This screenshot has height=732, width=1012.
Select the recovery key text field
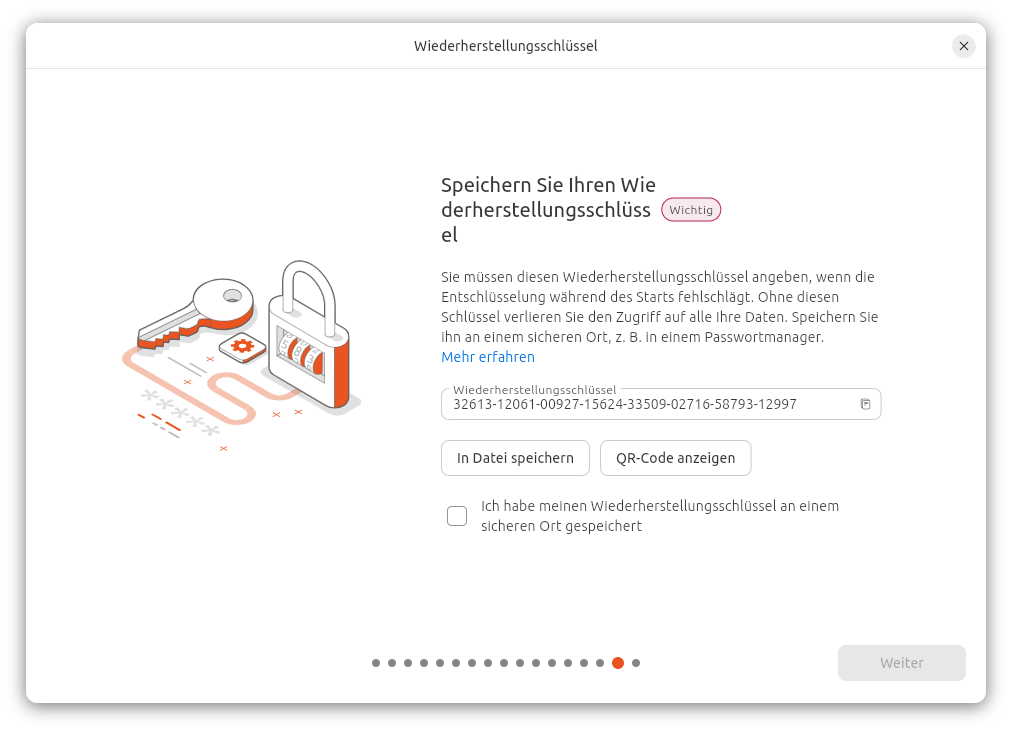660,404
